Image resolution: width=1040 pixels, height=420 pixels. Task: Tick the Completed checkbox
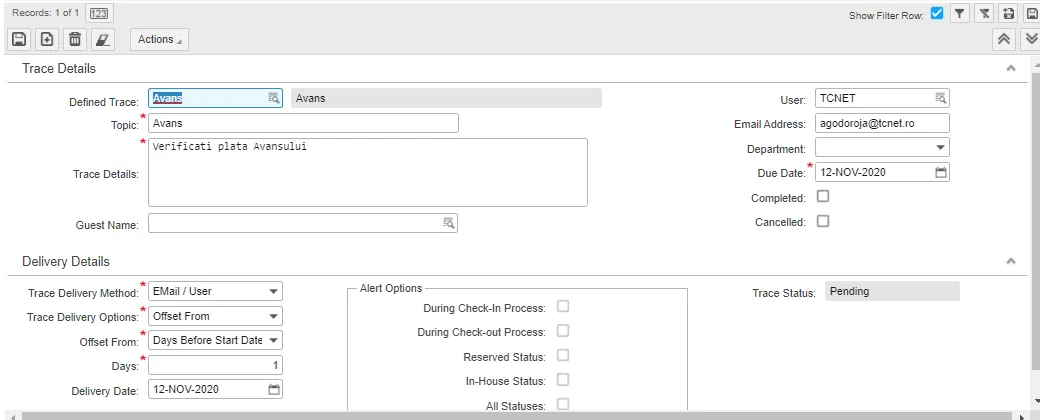pos(822,196)
